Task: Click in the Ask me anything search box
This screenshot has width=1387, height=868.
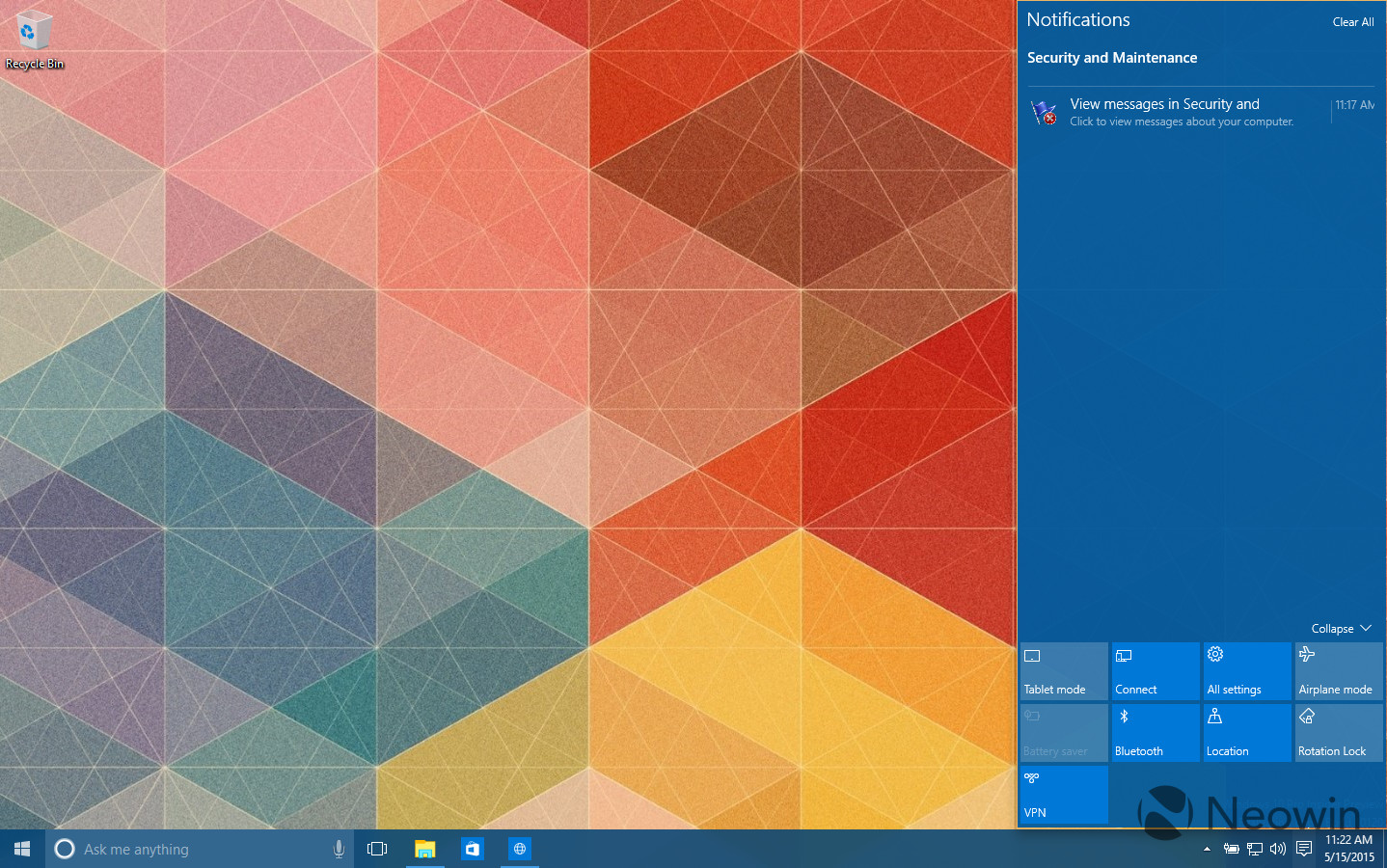Action: [200, 849]
